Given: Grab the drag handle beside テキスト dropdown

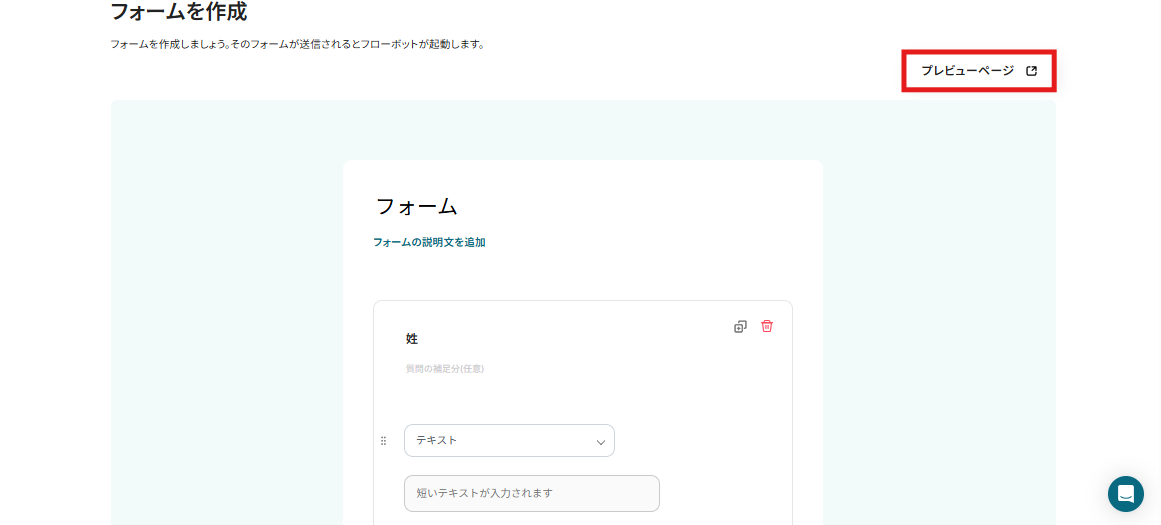Looking at the screenshot, I should pos(384,441).
